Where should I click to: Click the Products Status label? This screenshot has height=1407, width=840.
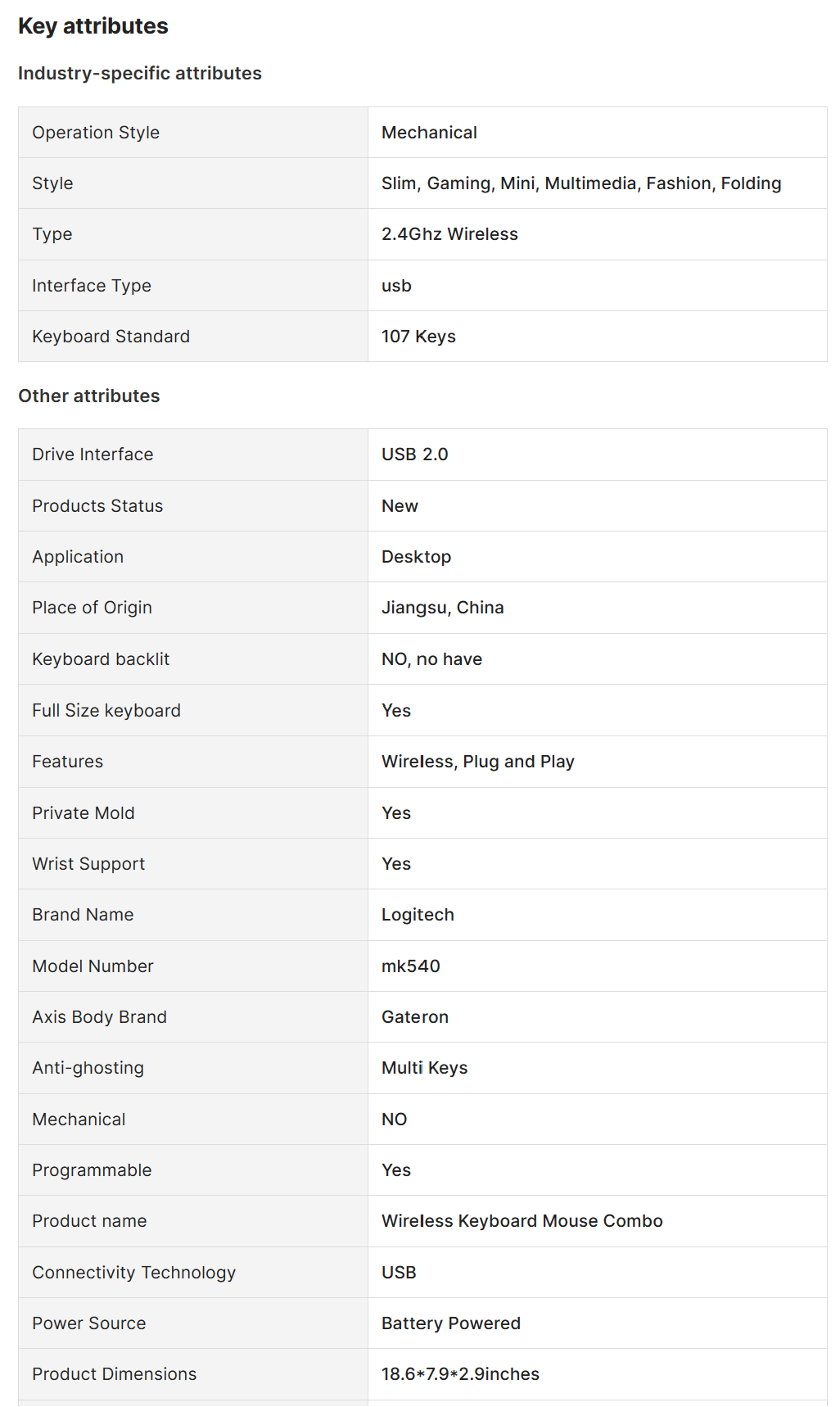point(97,506)
